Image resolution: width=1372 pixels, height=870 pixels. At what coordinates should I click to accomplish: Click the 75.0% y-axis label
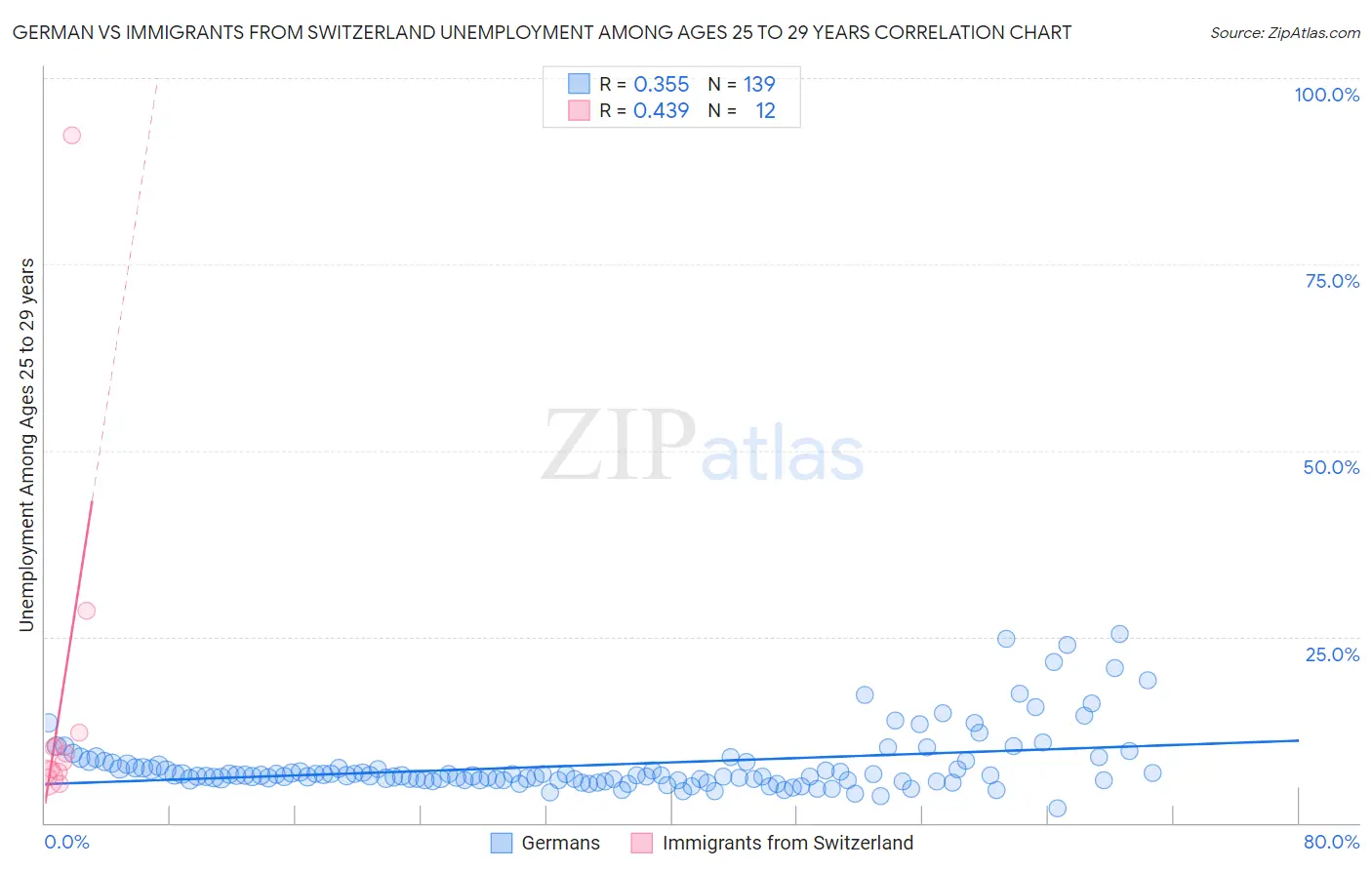[x=1332, y=281]
